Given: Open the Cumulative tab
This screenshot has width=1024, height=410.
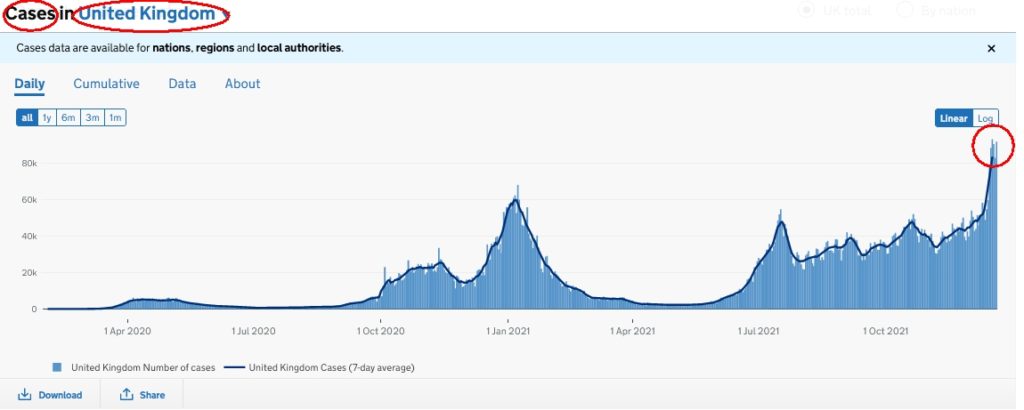Looking at the screenshot, I should [x=106, y=84].
